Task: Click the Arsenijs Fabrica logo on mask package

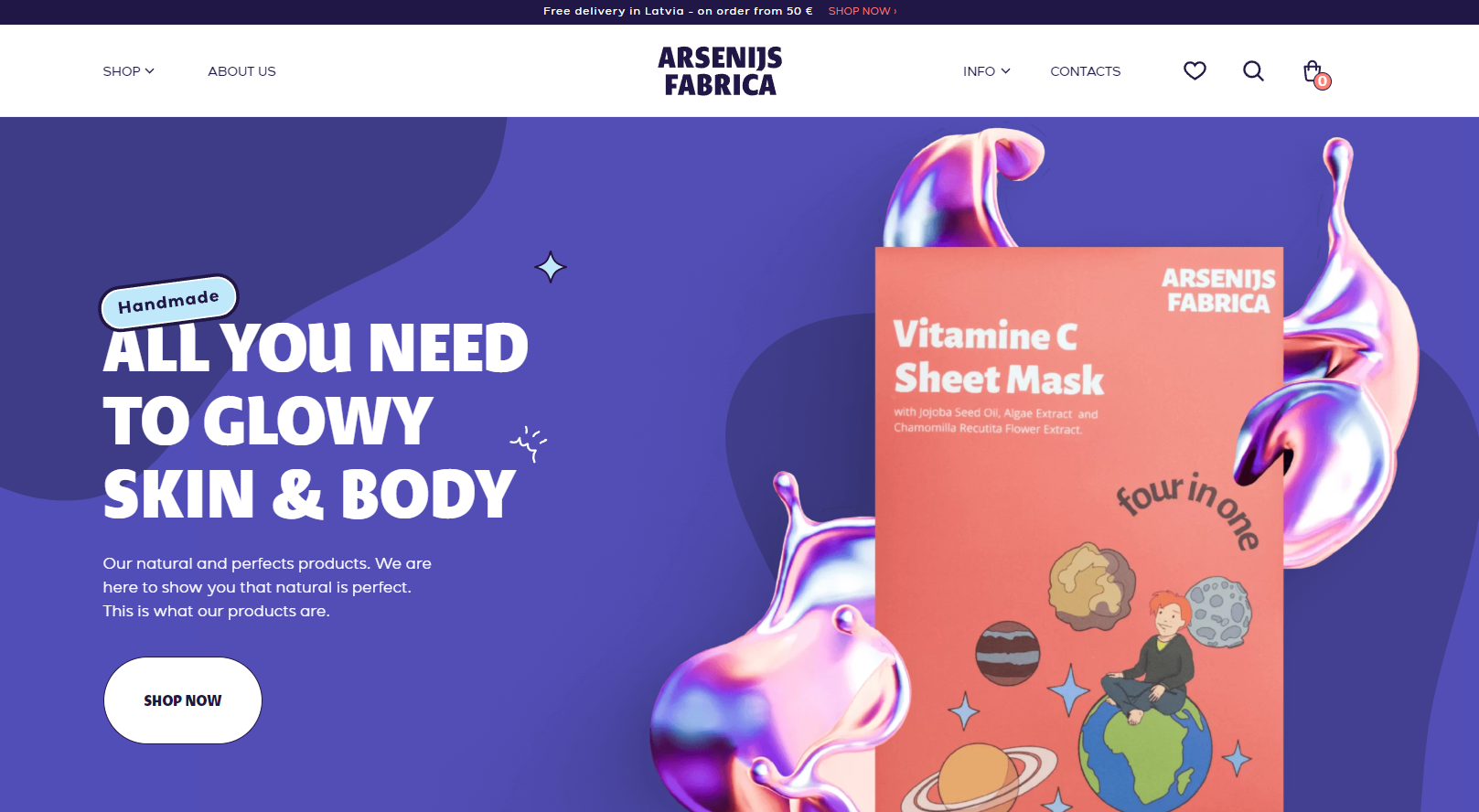Action: 1218,290
